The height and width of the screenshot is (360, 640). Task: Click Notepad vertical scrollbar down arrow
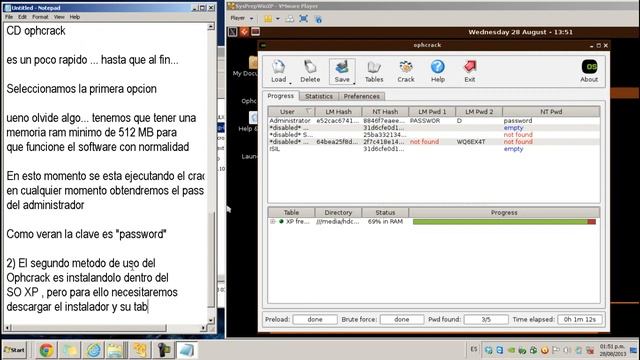pyautogui.click(x=211, y=320)
